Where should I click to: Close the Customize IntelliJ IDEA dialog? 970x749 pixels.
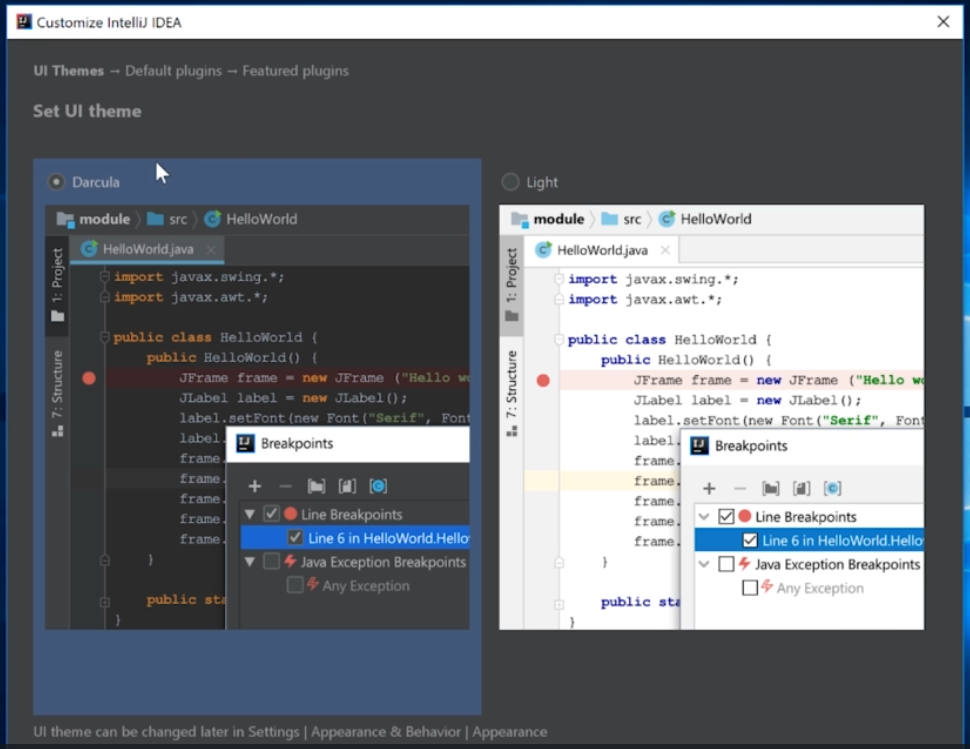[943, 22]
